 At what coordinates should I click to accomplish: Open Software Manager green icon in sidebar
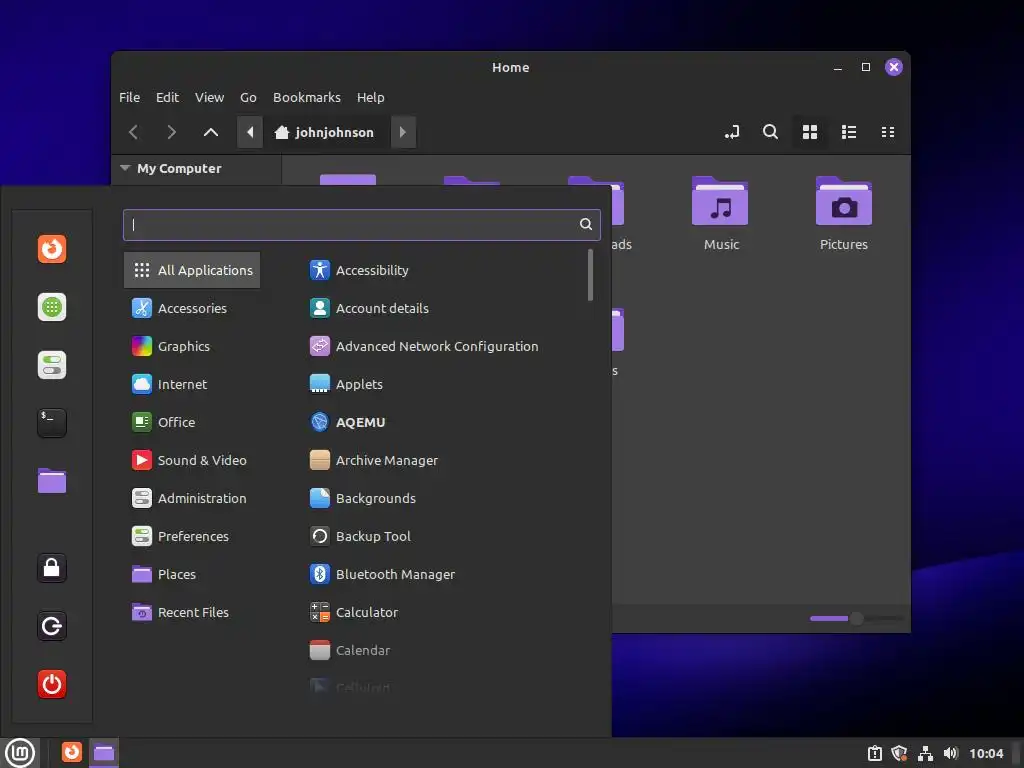tap(52, 307)
